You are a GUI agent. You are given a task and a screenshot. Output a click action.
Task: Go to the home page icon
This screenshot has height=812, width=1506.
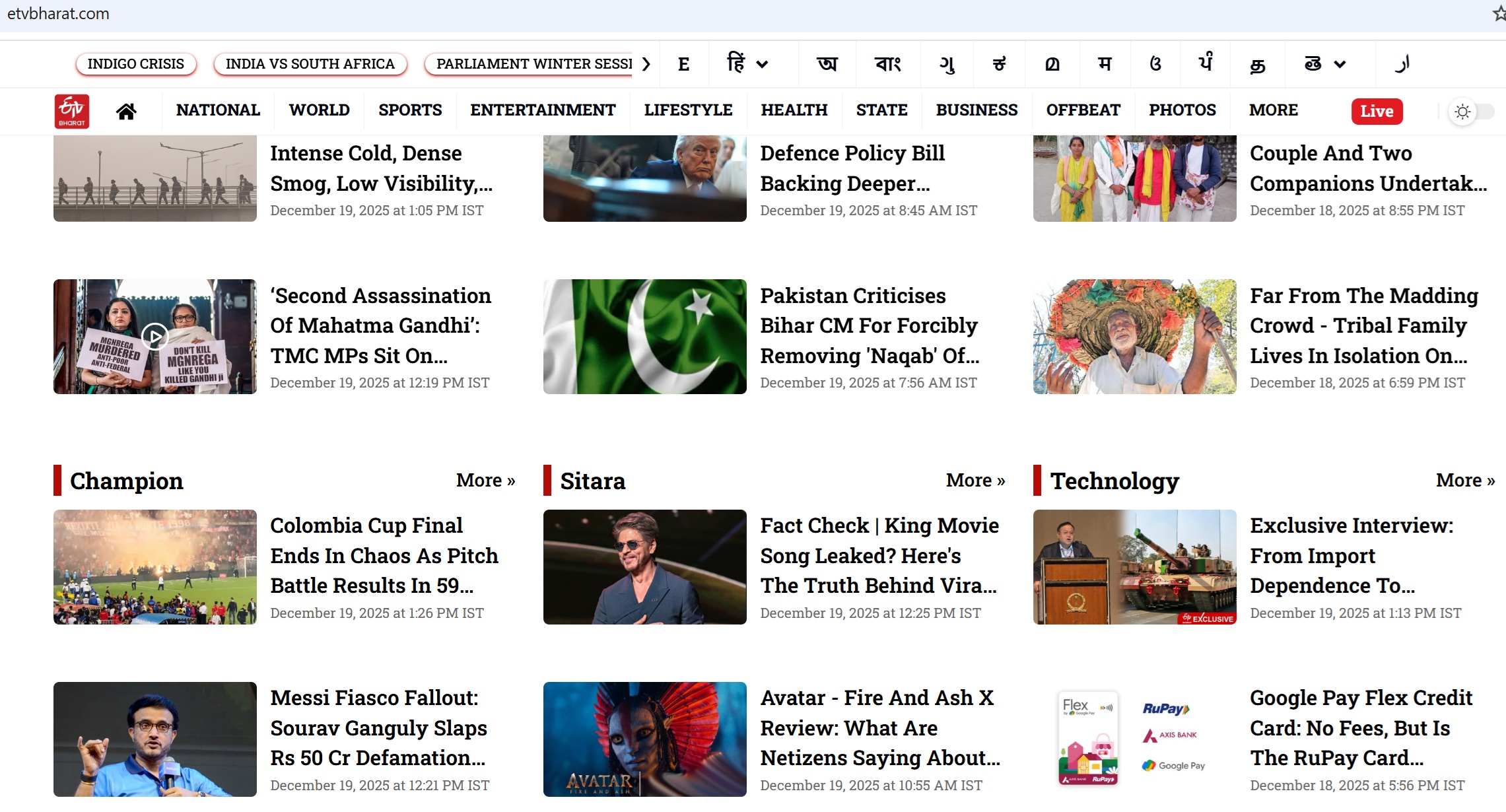125,111
